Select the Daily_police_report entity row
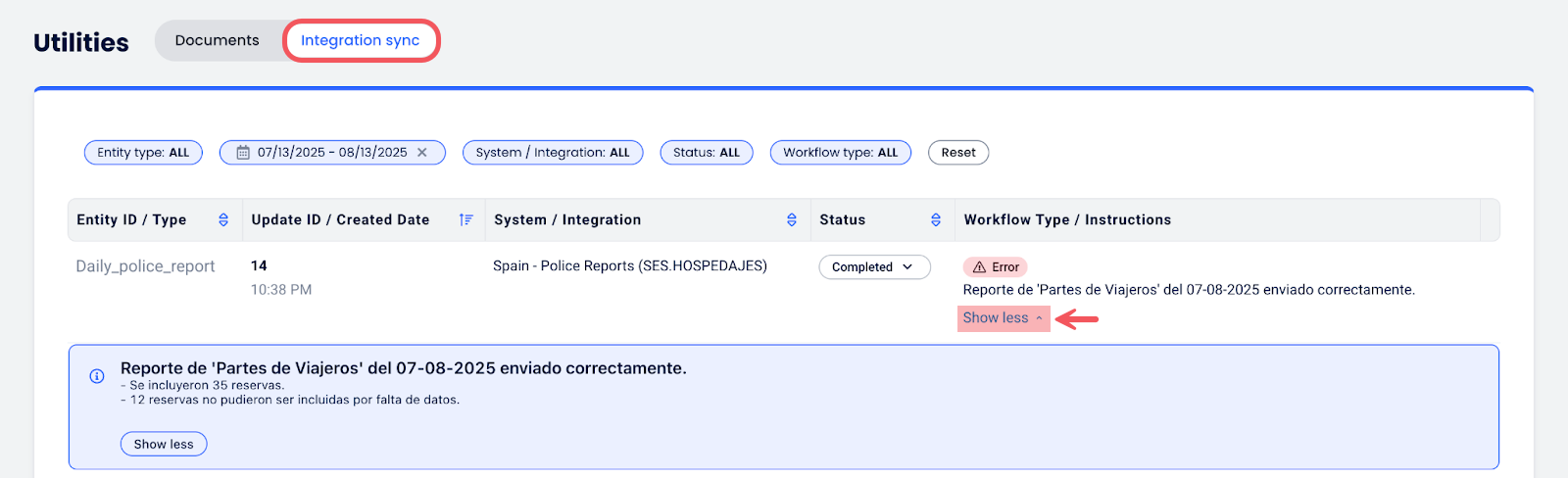This screenshot has height=478, width=1568. [x=145, y=266]
